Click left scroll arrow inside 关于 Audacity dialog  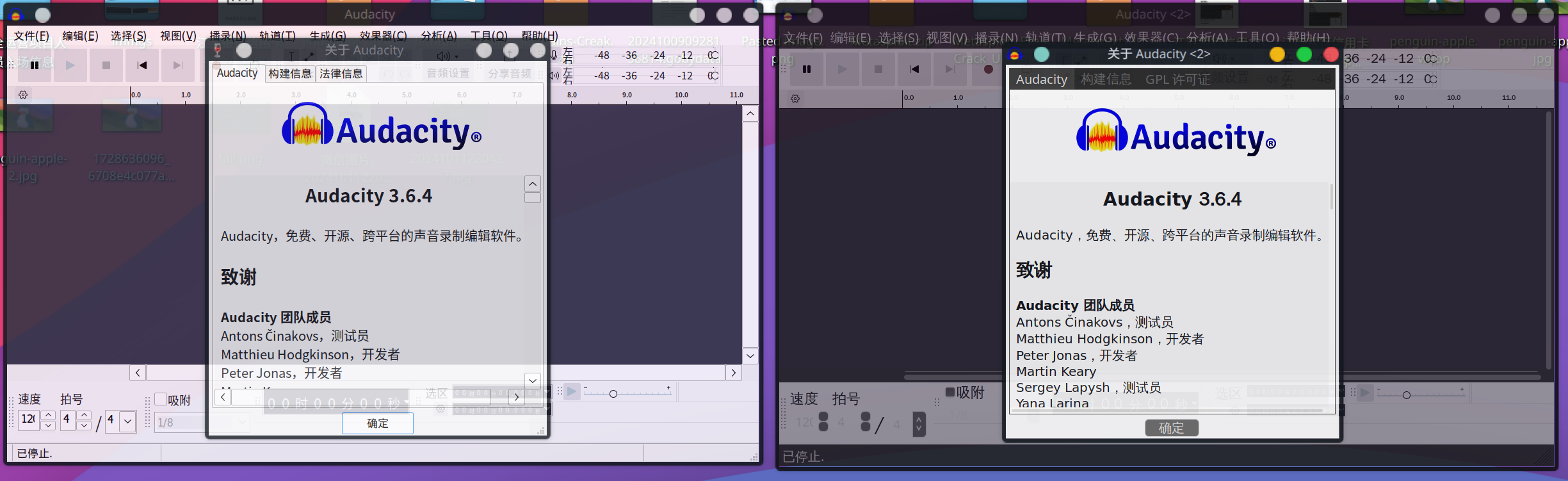(x=223, y=397)
